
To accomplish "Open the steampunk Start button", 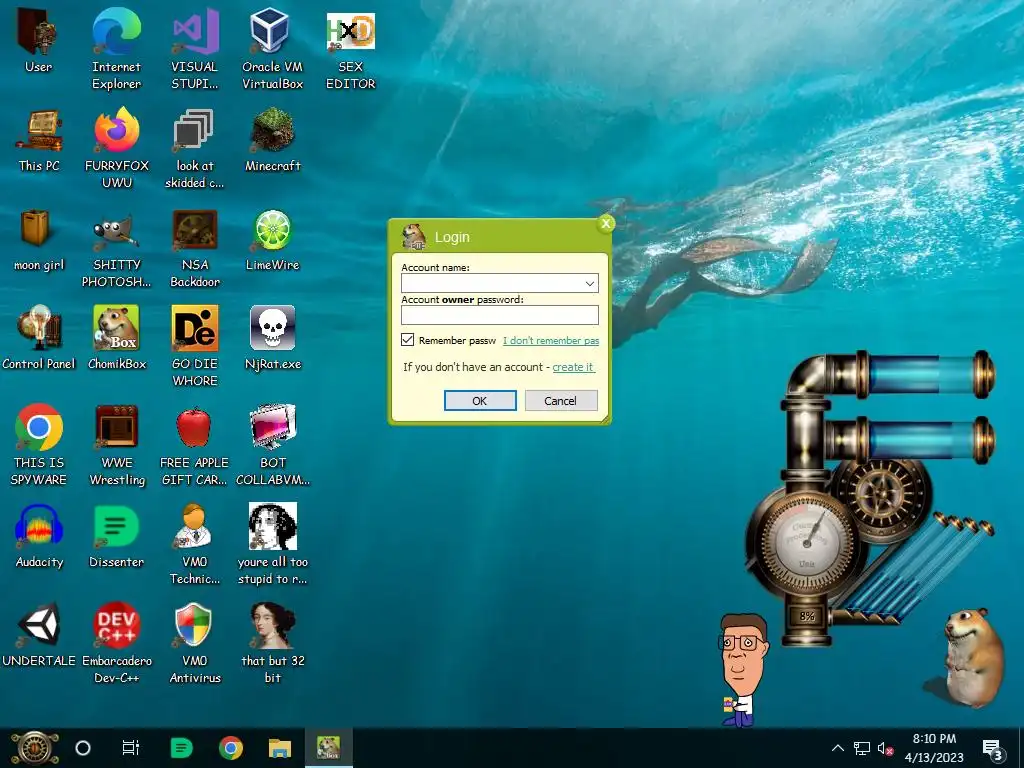I will [35, 748].
